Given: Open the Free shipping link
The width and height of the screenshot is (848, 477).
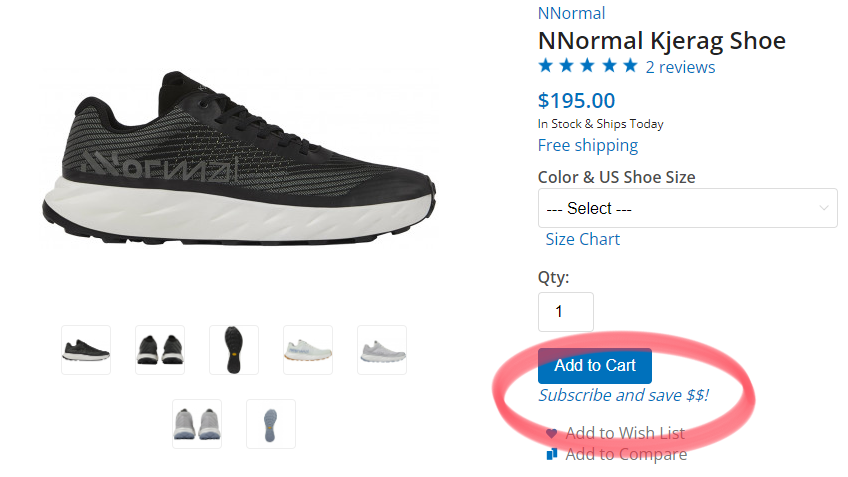Looking at the screenshot, I should [587, 145].
